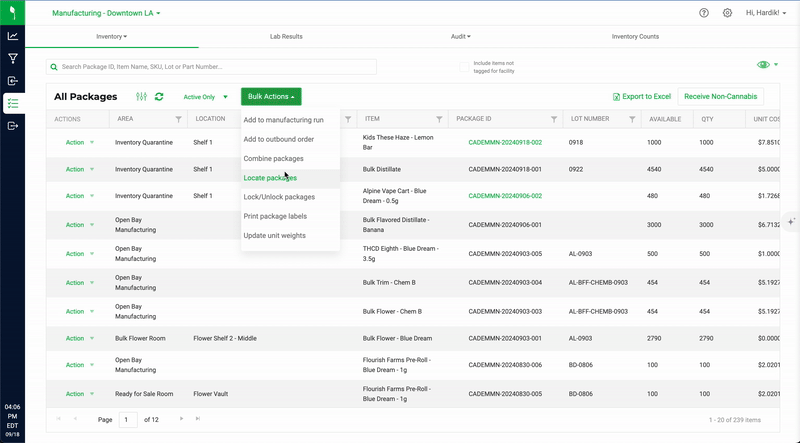The image size is (800, 443).
Task: Open Manufacturing - Downtown LA facility dropdown
Action: (106, 13)
